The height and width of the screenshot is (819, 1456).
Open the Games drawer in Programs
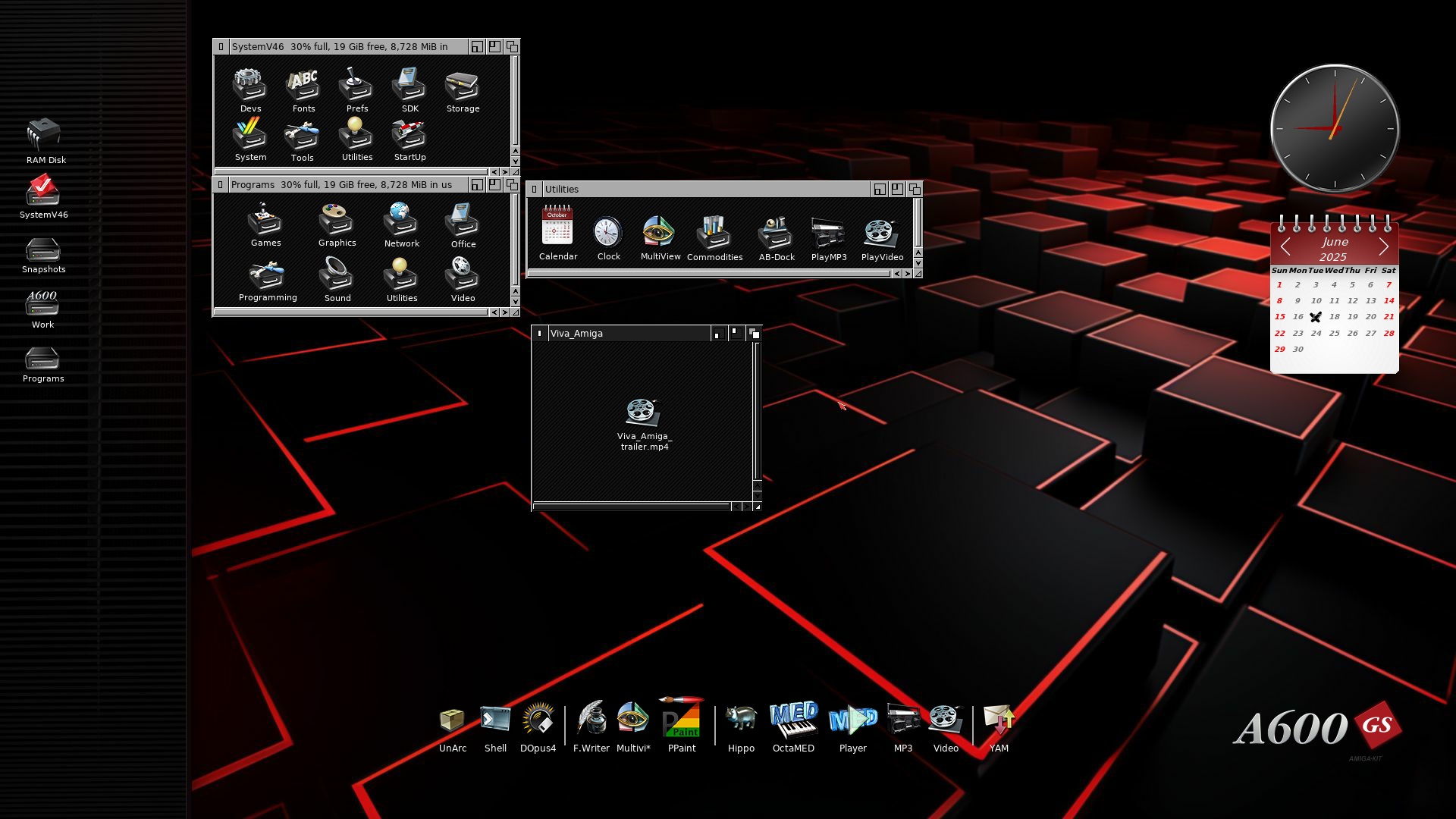(x=265, y=221)
